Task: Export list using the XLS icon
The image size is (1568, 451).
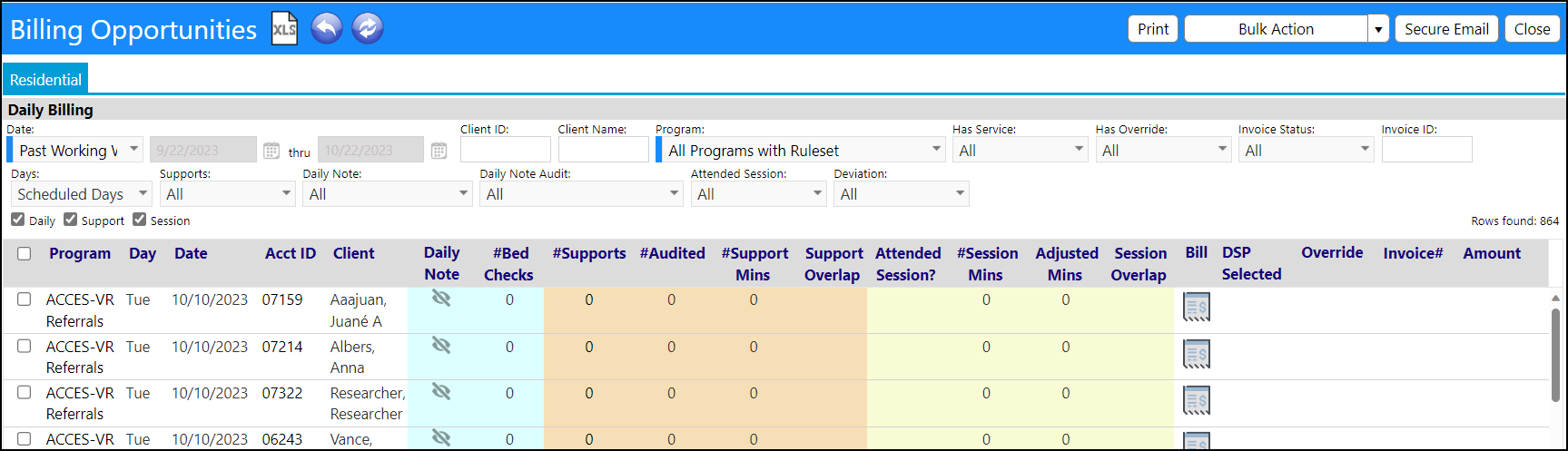Action: (x=285, y=28)
